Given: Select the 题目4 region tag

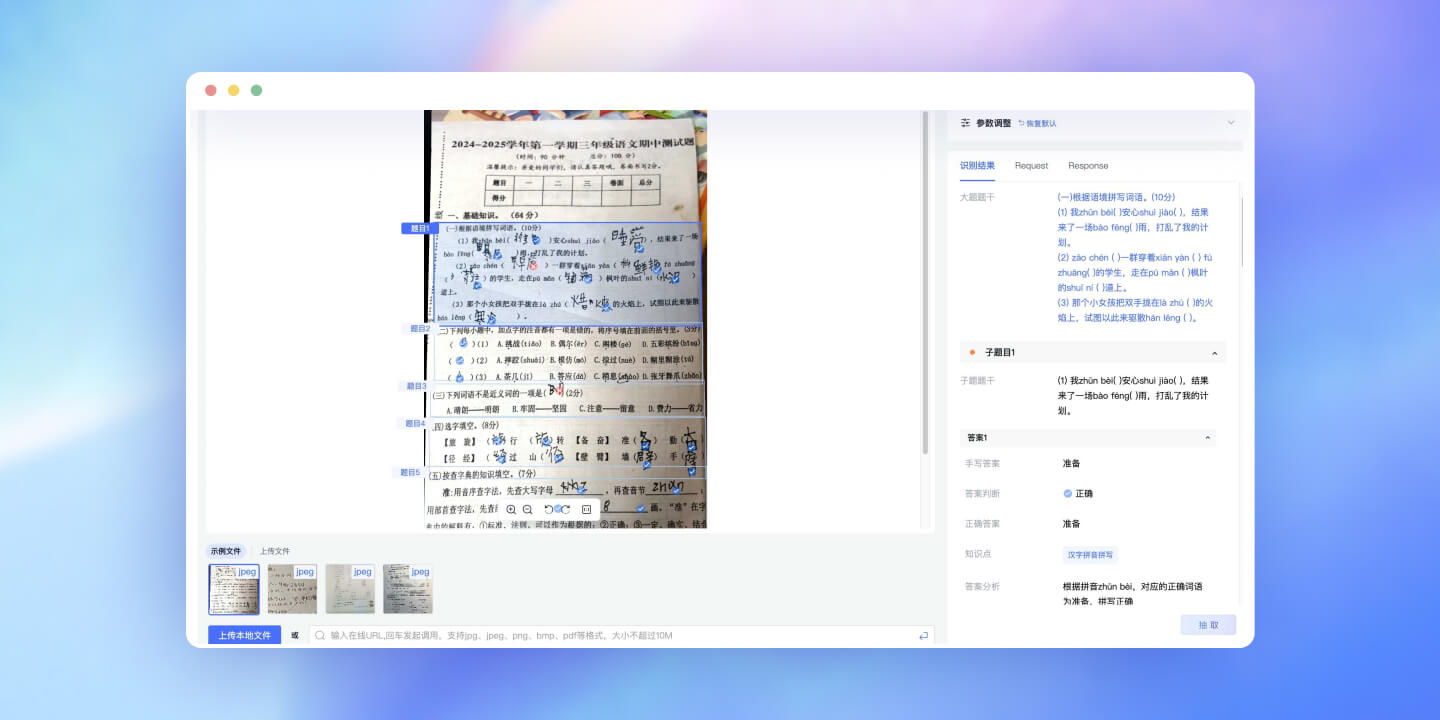Looking at the screenshot, I should tap(415, 423).
